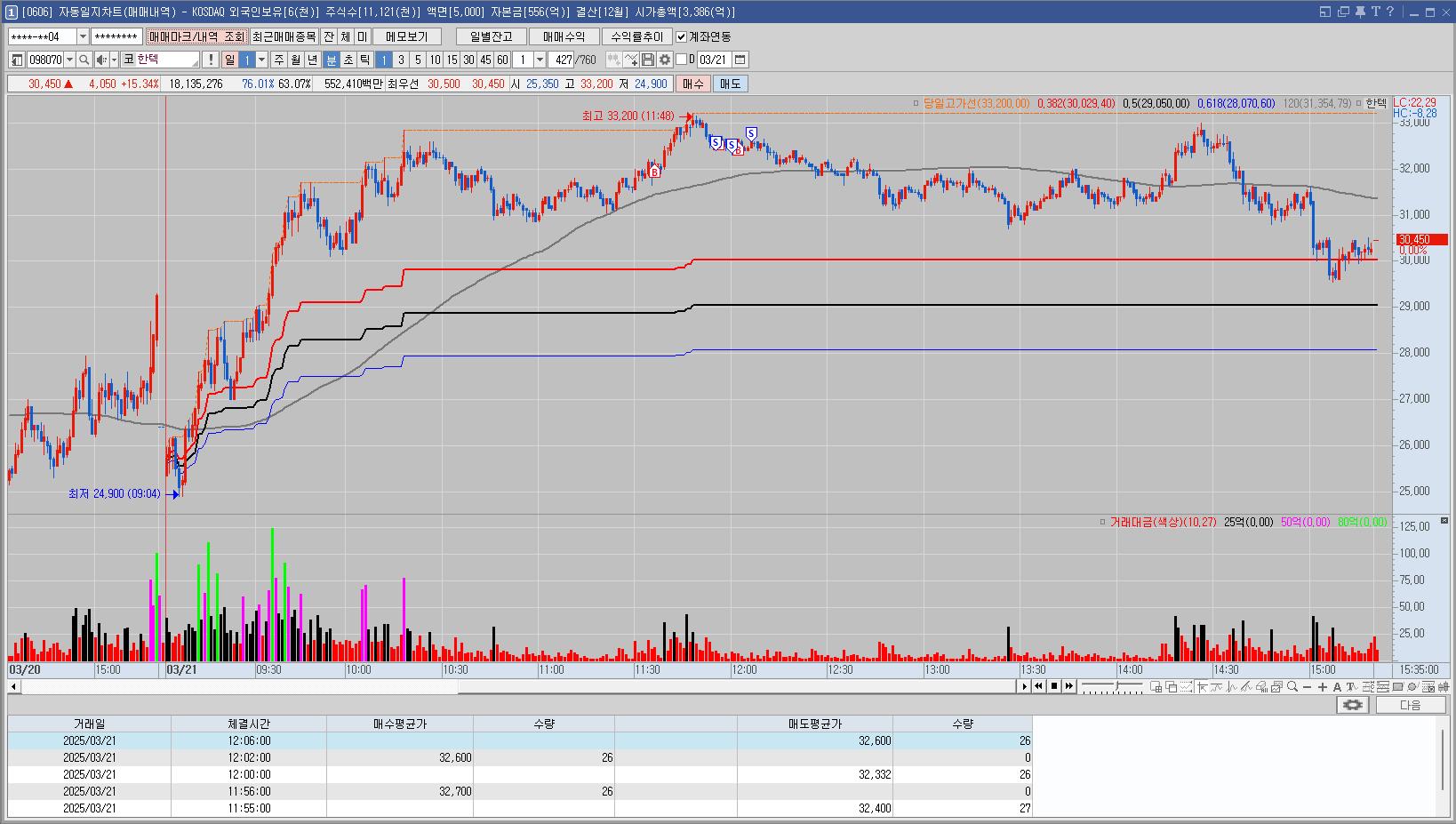Image resolution: width=1456 pixels, height=824 pixels.
Task: Click the help question mark icon
Action: click(x=1390, y=12)
